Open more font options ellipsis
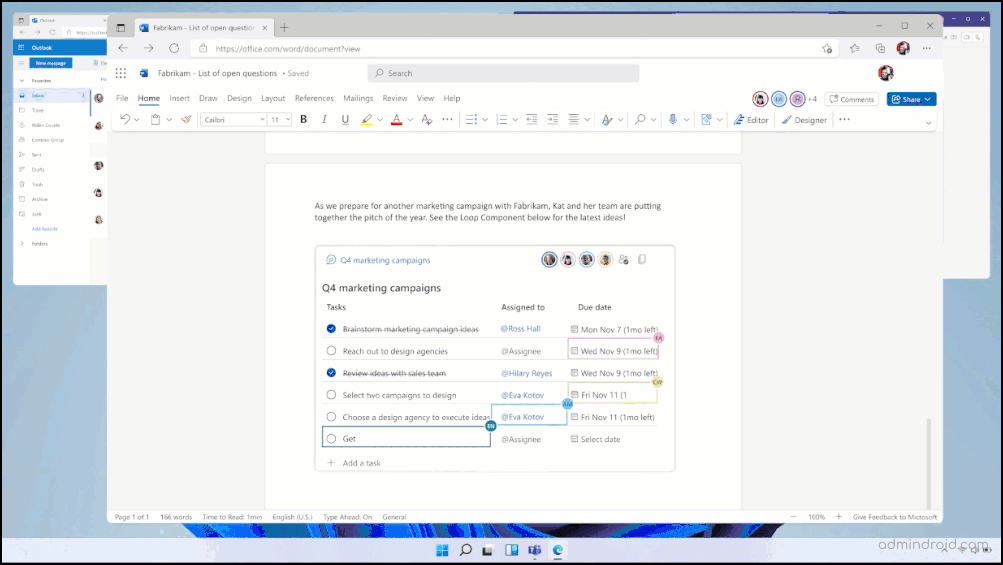 (447, 119)
